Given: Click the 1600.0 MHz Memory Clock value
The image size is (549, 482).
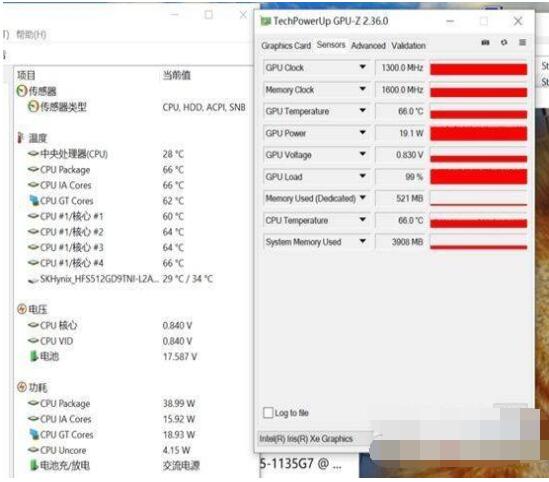Looking at the screenshot, I should pos(402,90).
